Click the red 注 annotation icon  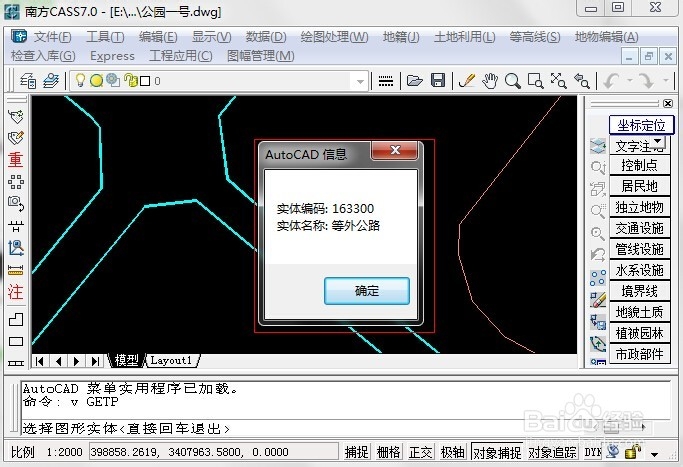[x=15, y=291]
